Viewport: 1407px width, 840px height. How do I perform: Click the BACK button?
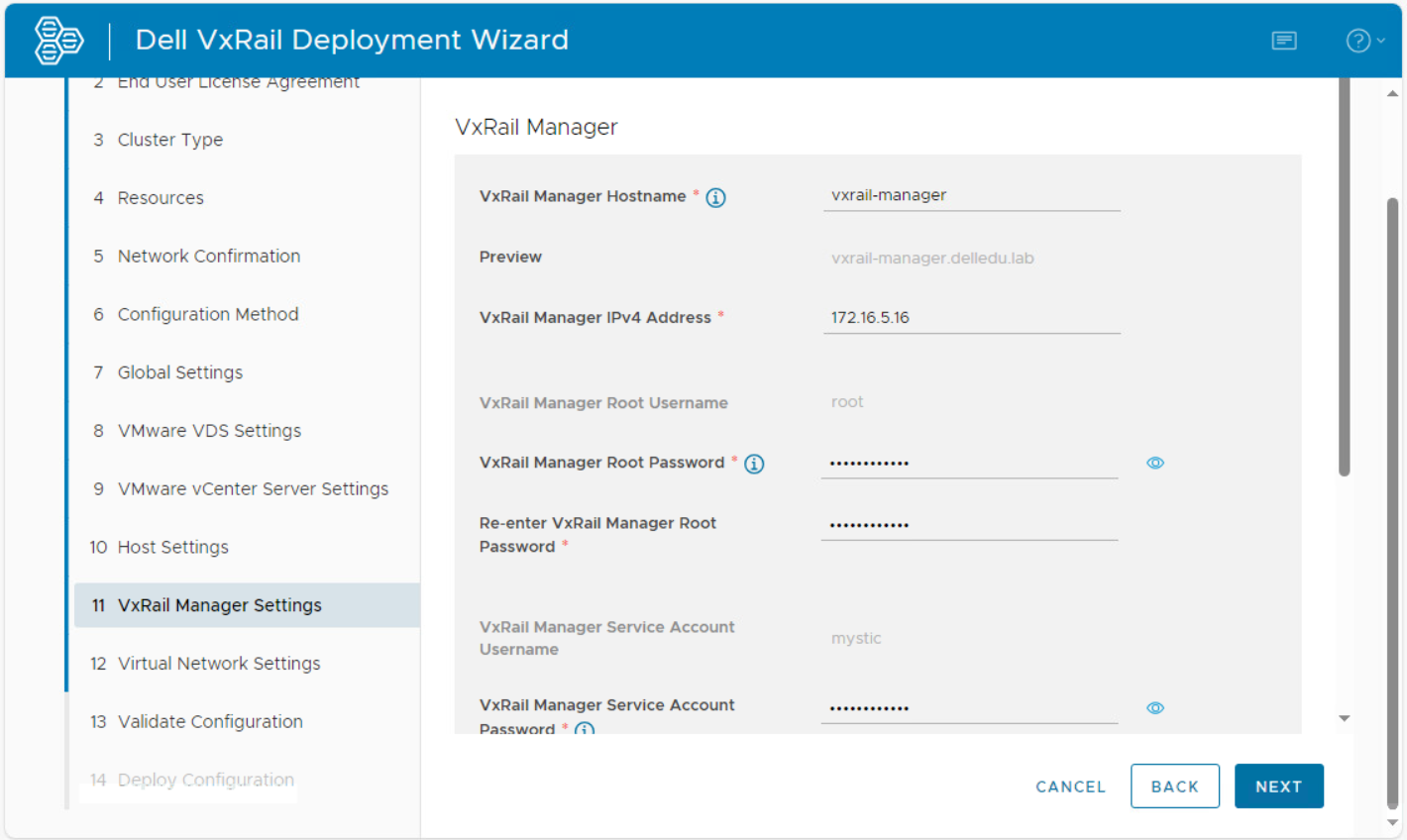tap(1175, 786)
